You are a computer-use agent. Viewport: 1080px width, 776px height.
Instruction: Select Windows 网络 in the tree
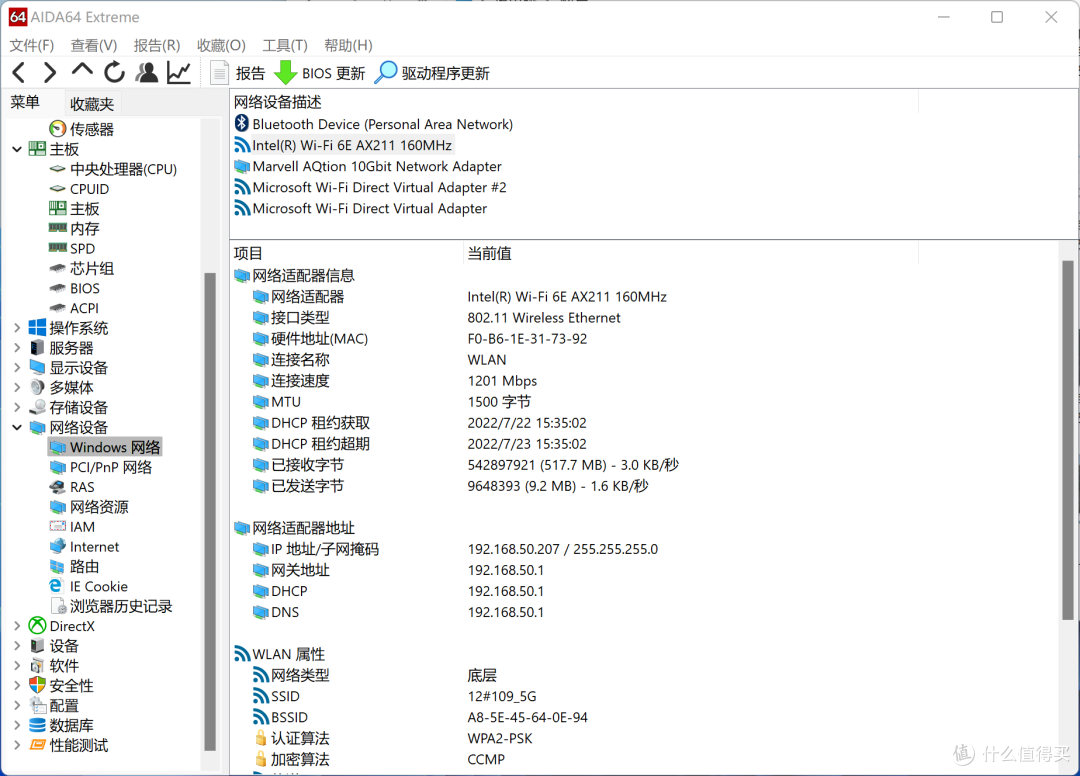105,448
